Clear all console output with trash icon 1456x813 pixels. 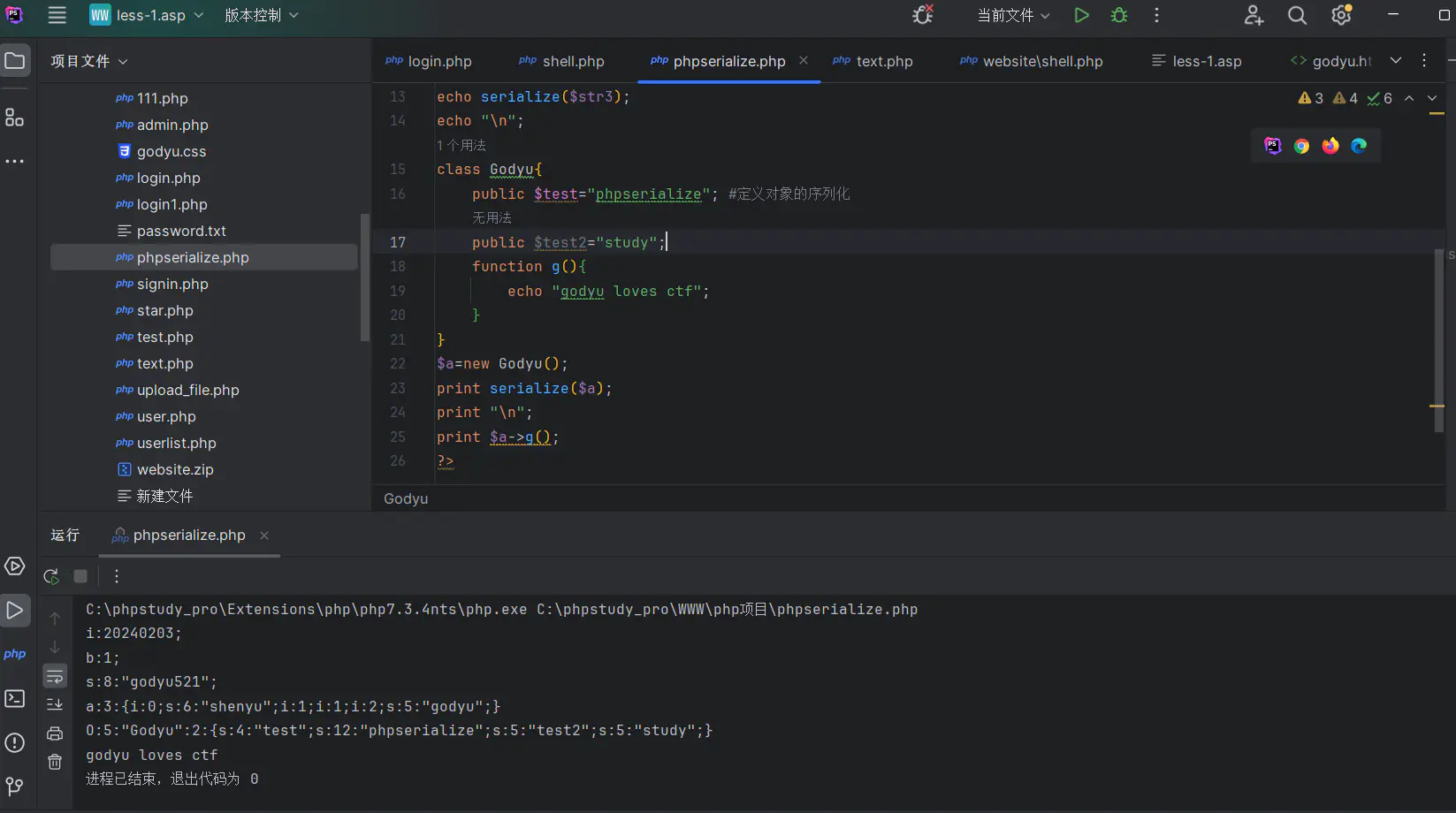(x=55, y=762)
